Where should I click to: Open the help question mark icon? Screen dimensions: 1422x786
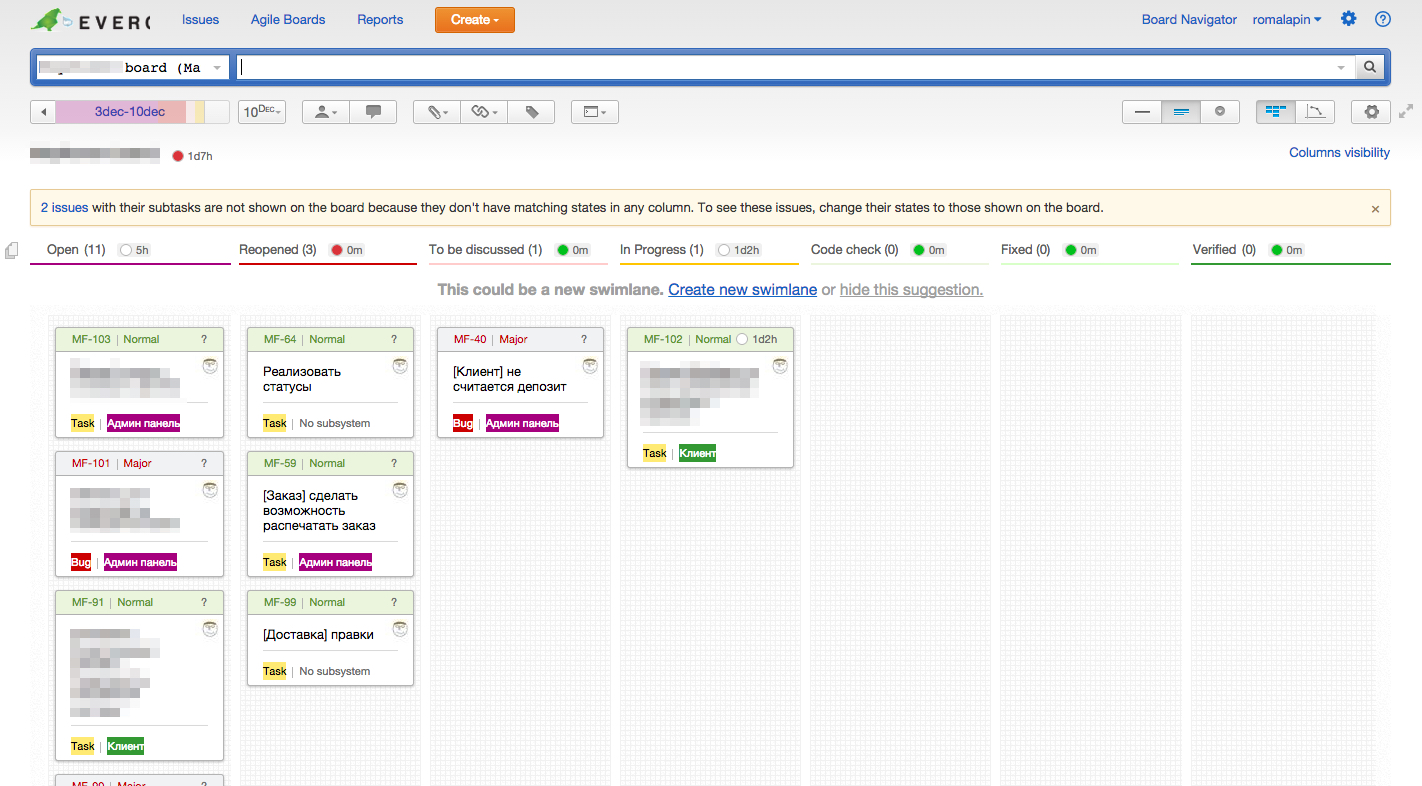(x=1383, y=19)
